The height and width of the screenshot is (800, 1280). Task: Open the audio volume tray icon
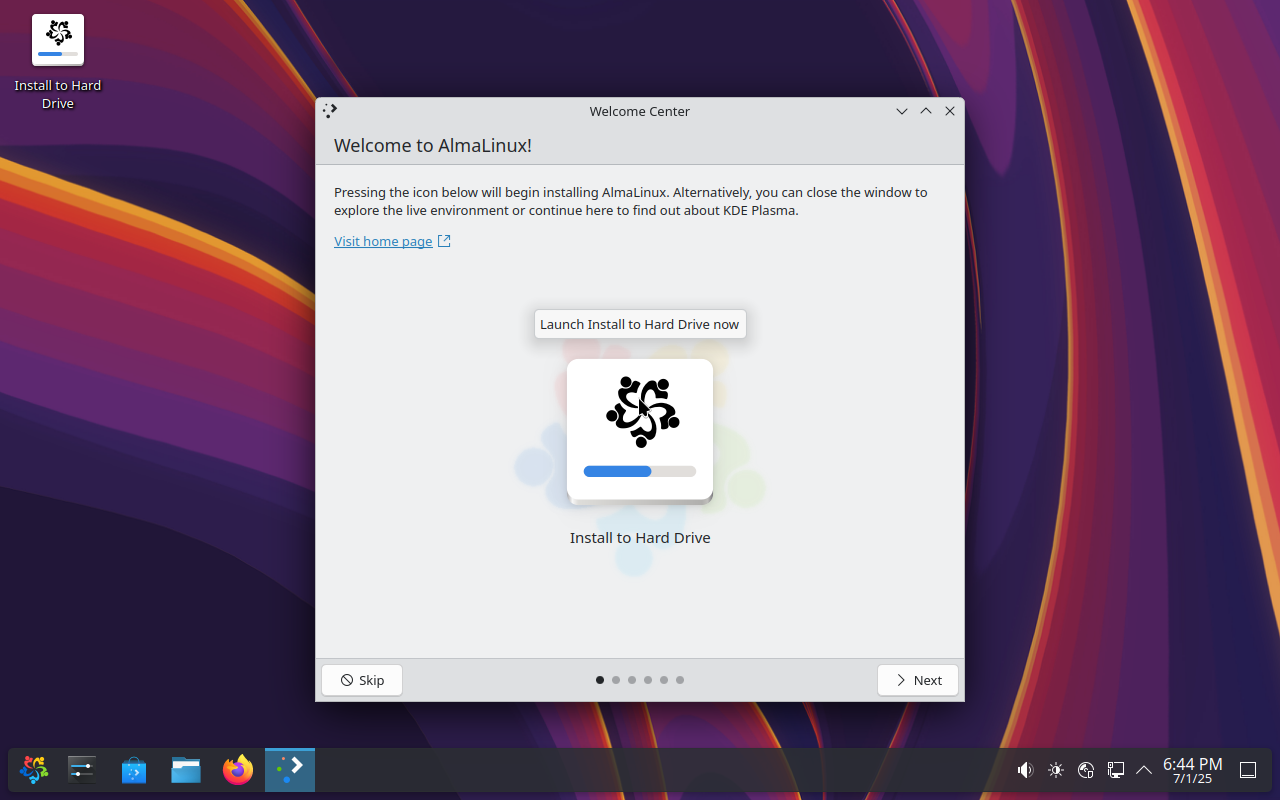point(1025,770)
